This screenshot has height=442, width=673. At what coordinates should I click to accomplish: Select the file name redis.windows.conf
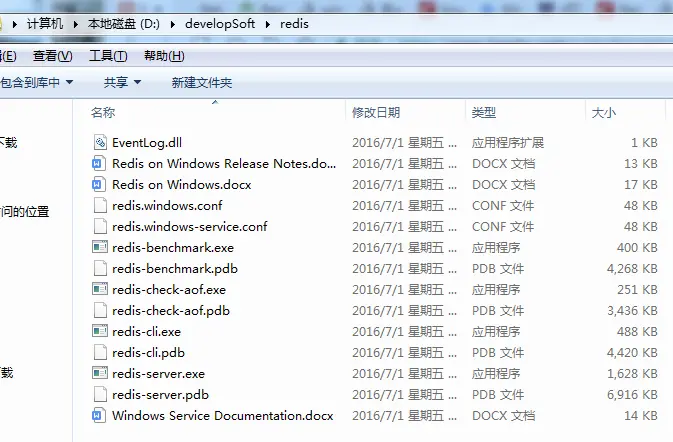coord(167,206)
